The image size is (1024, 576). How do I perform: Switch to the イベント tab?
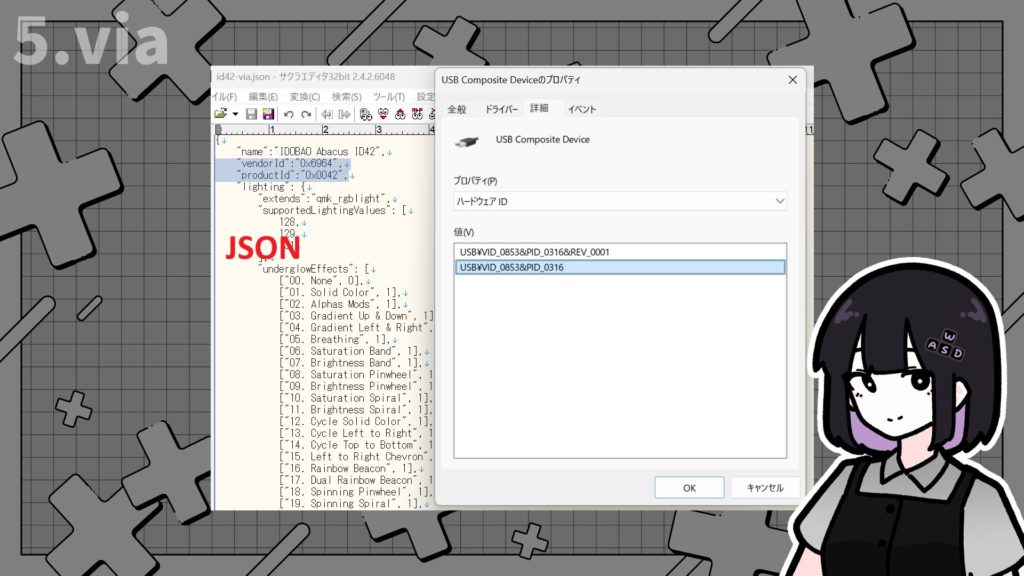click(582, 109)
